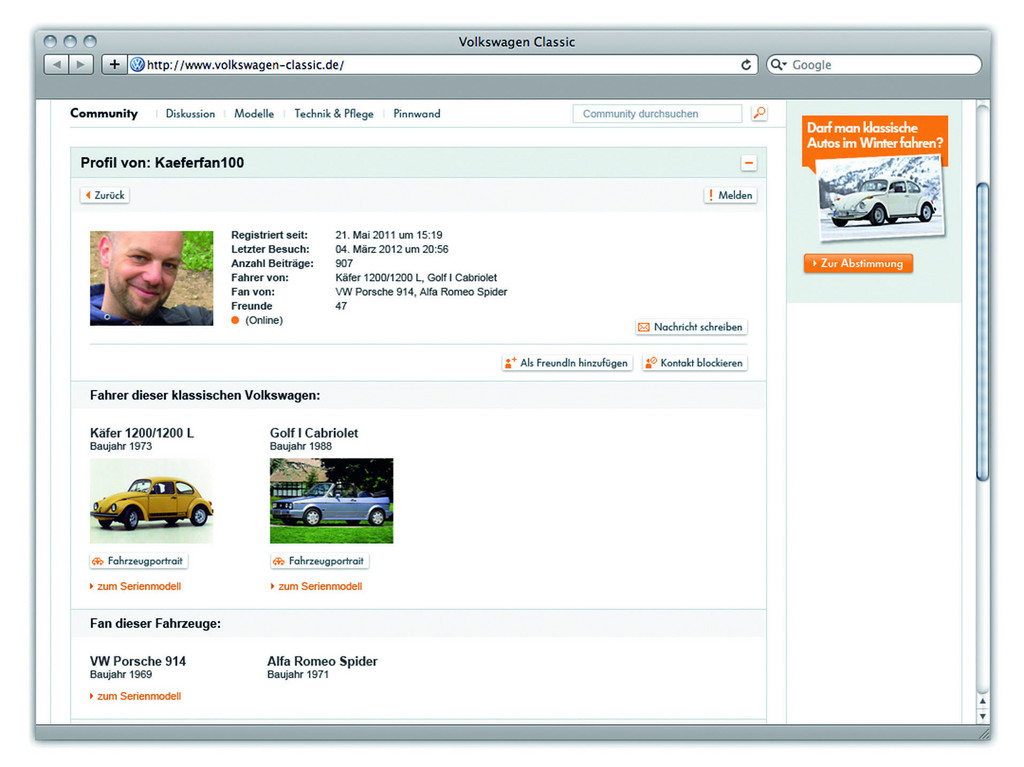Click the Baujahr 1973 text

click(x=121, y=446)
